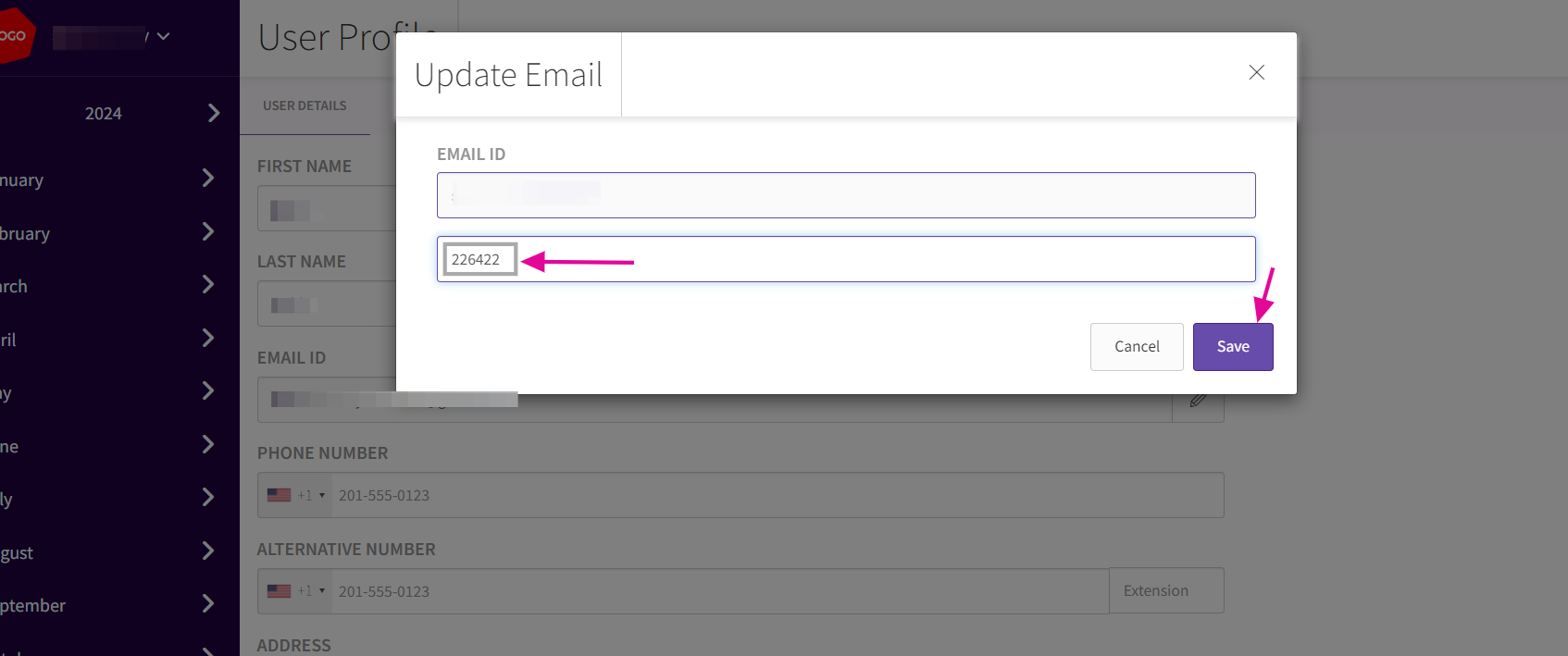Expand the March month chevron
The height and width of the screenshot is (656, 1568).
click(x=208, y=285)
